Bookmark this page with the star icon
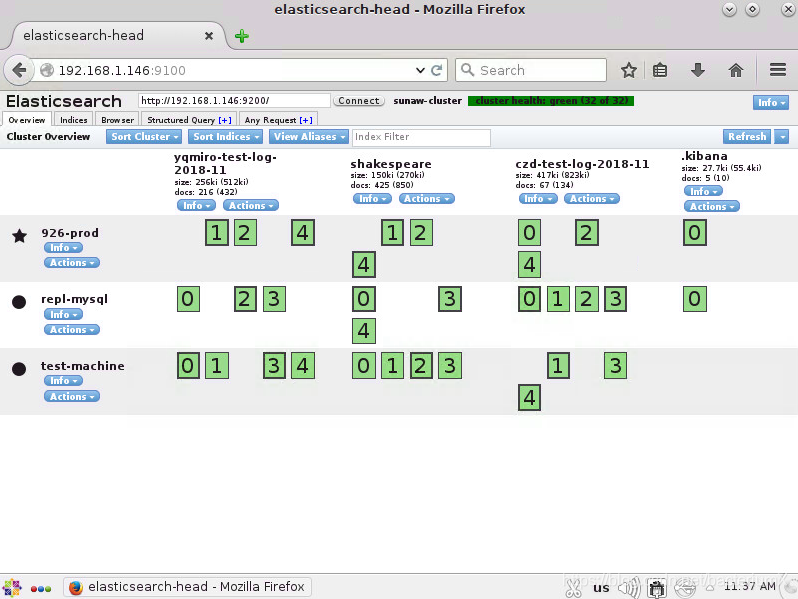Screen dimensions: 798x599 (629, 70)
